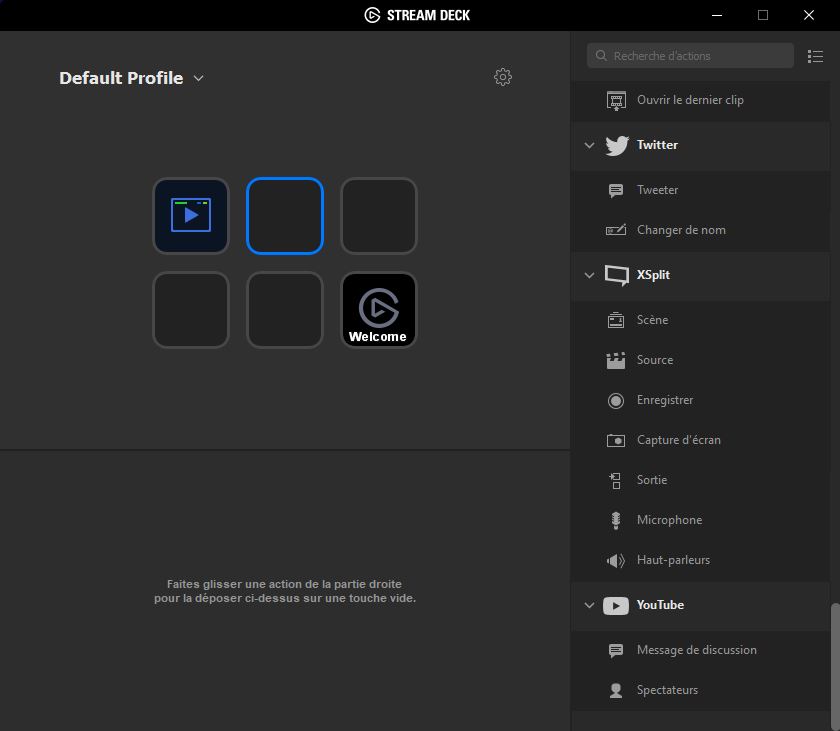The image size is (840, 731).
Task: Click the Sortie output icon
Action: click(x=616, y=480)
